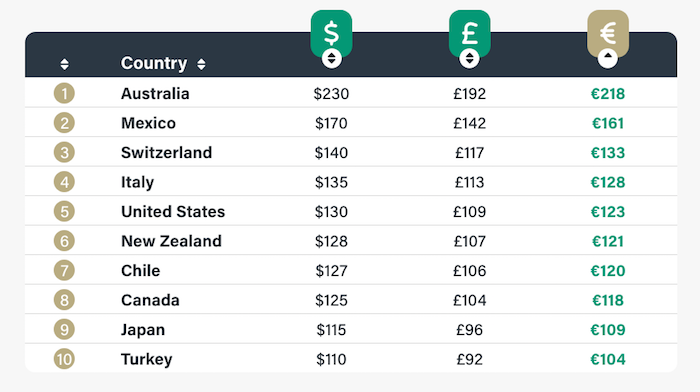Click the €218 value for Australia

pyautogui.click(x=608, y=94)
